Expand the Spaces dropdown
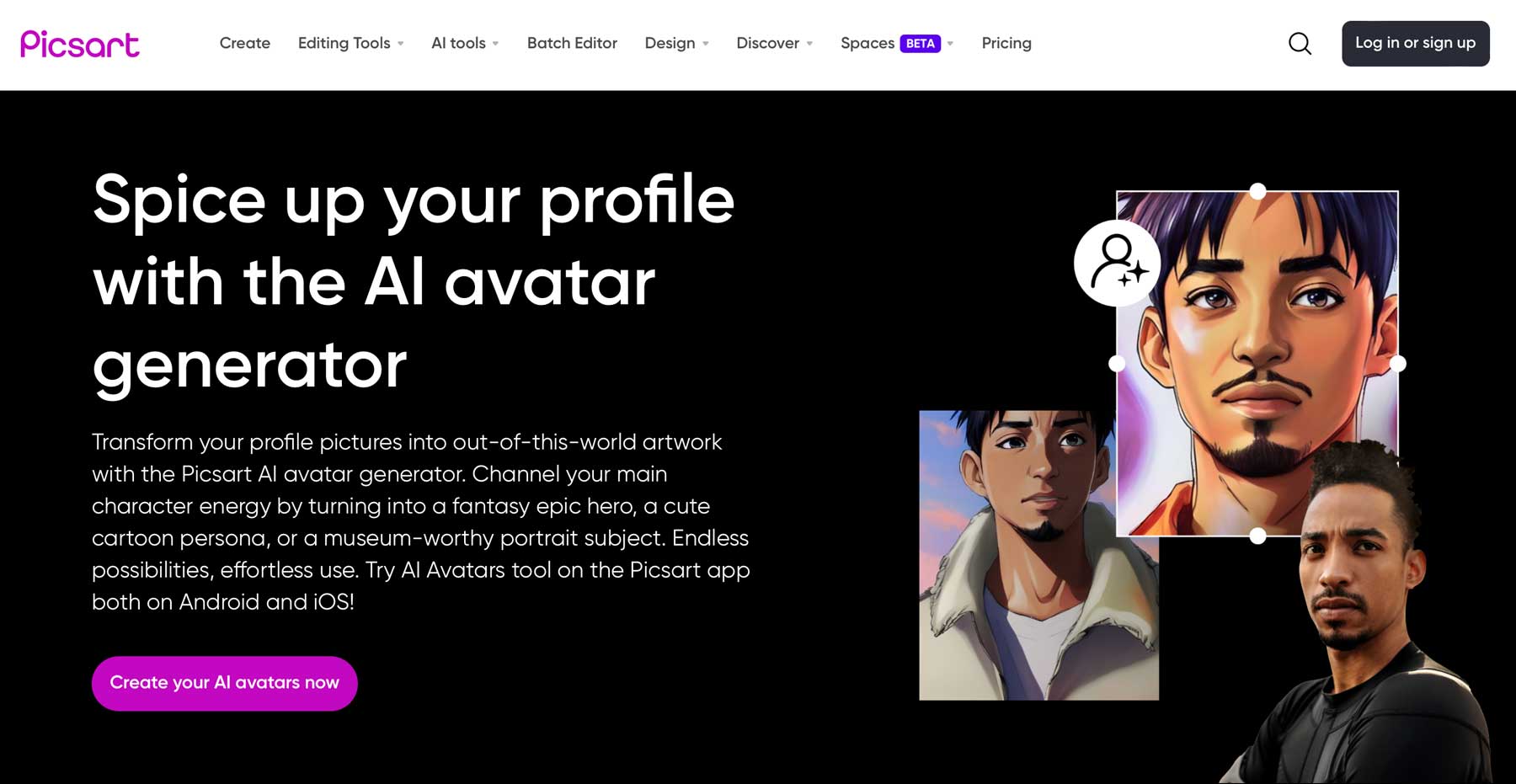 [x=867, y=43]
